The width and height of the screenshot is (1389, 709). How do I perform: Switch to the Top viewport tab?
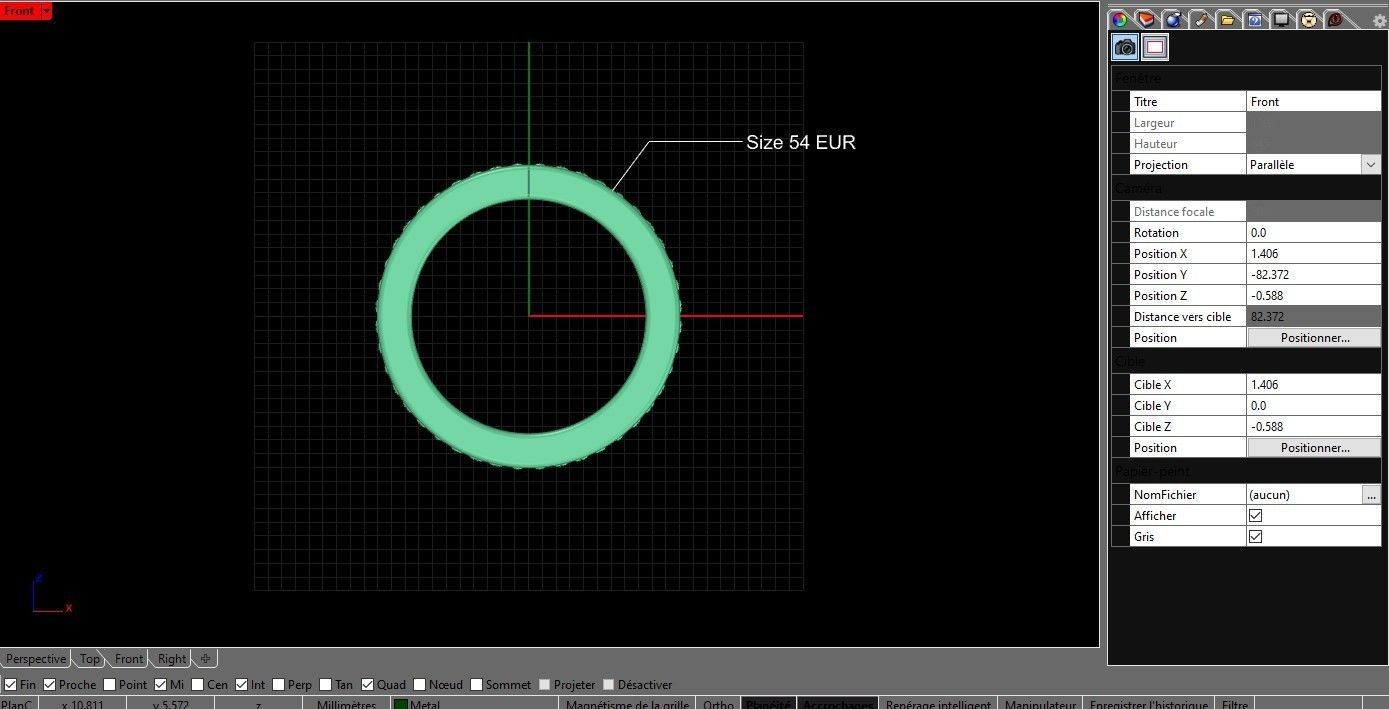(x=90, y=659)
